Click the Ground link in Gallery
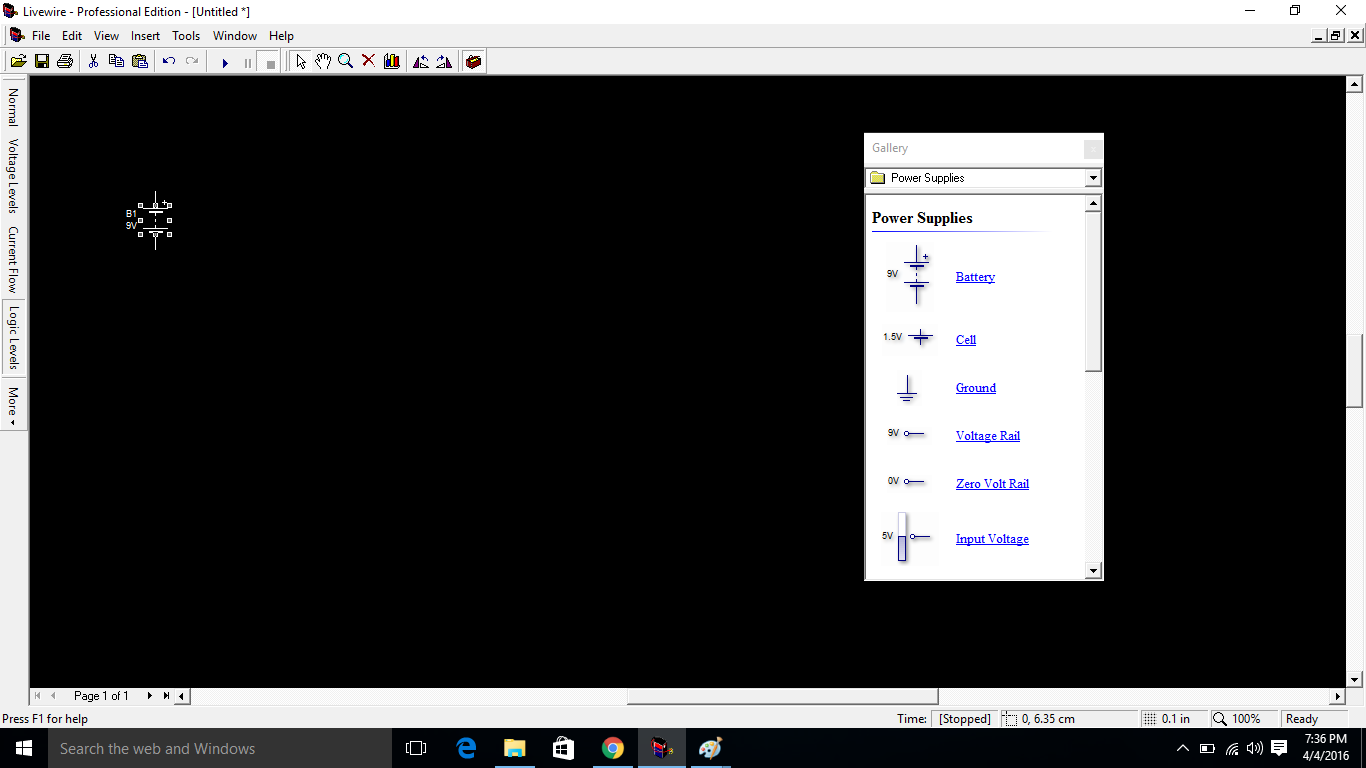Viewport: 1366px width, 768px height. 976,388
